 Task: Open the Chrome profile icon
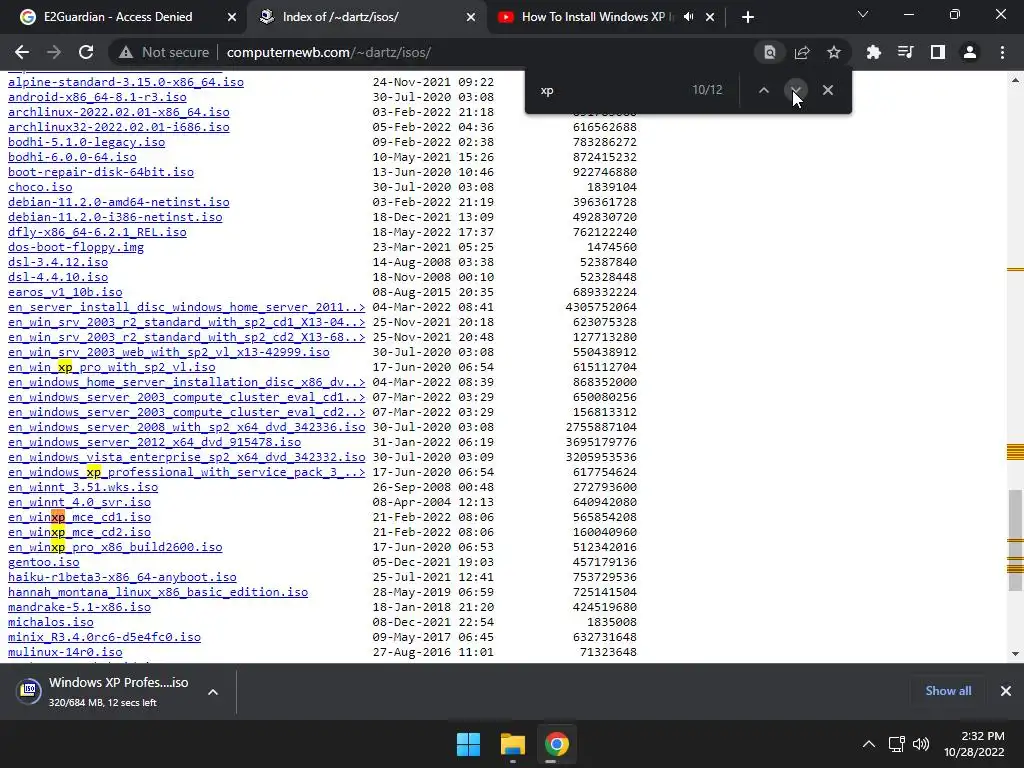click(970, 52)
